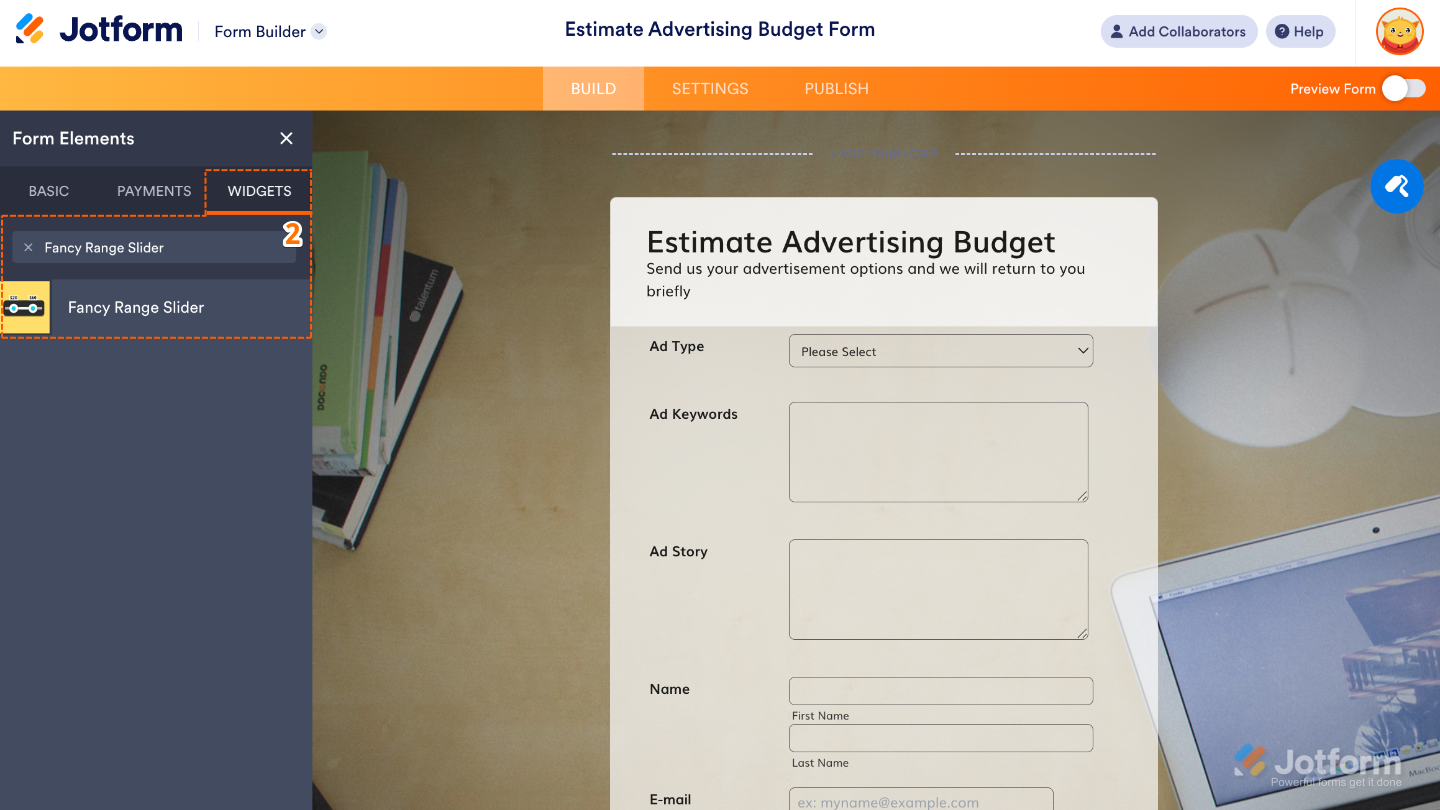Click the Fancy Range Slider widget thumbnail
The width and height of the screenshot is (1440, 810).
[x=25, y=307]
